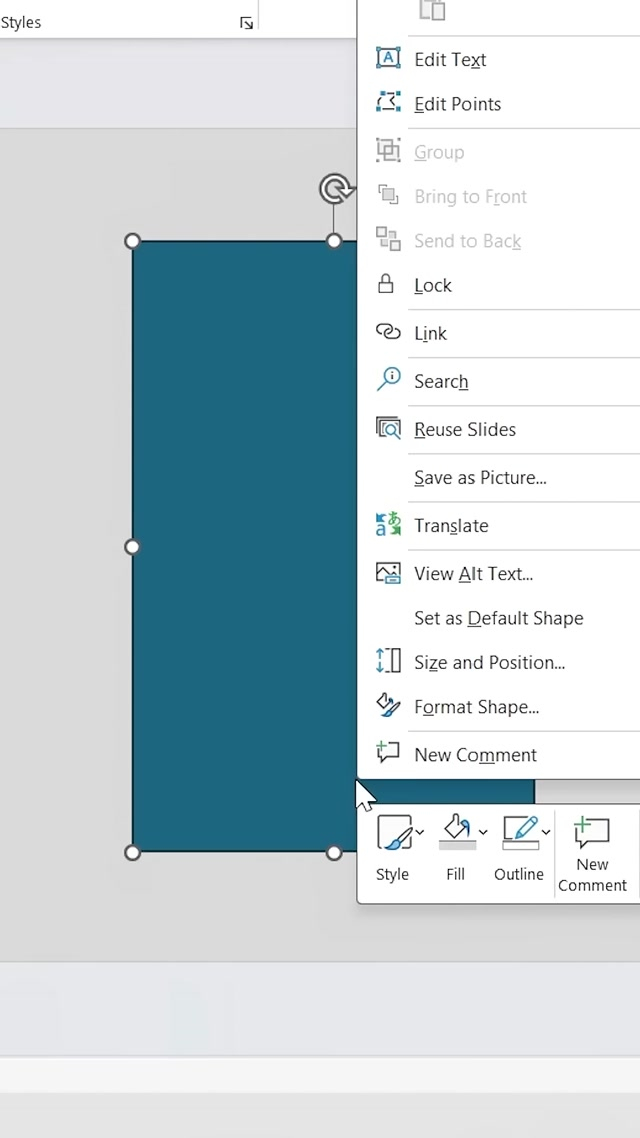Click the Fill paint bucket button
Viewport: 640px width, 1138px height.
456,832
